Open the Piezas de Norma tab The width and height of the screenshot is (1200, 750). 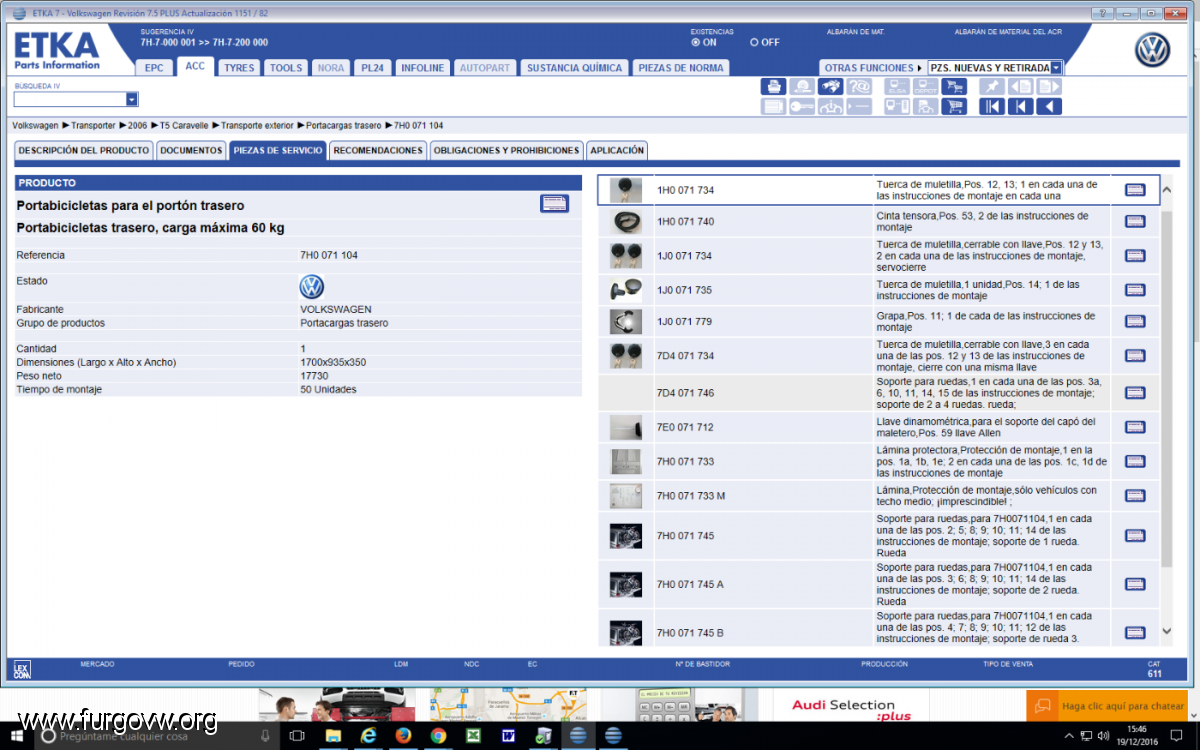[x=682, y=68]
